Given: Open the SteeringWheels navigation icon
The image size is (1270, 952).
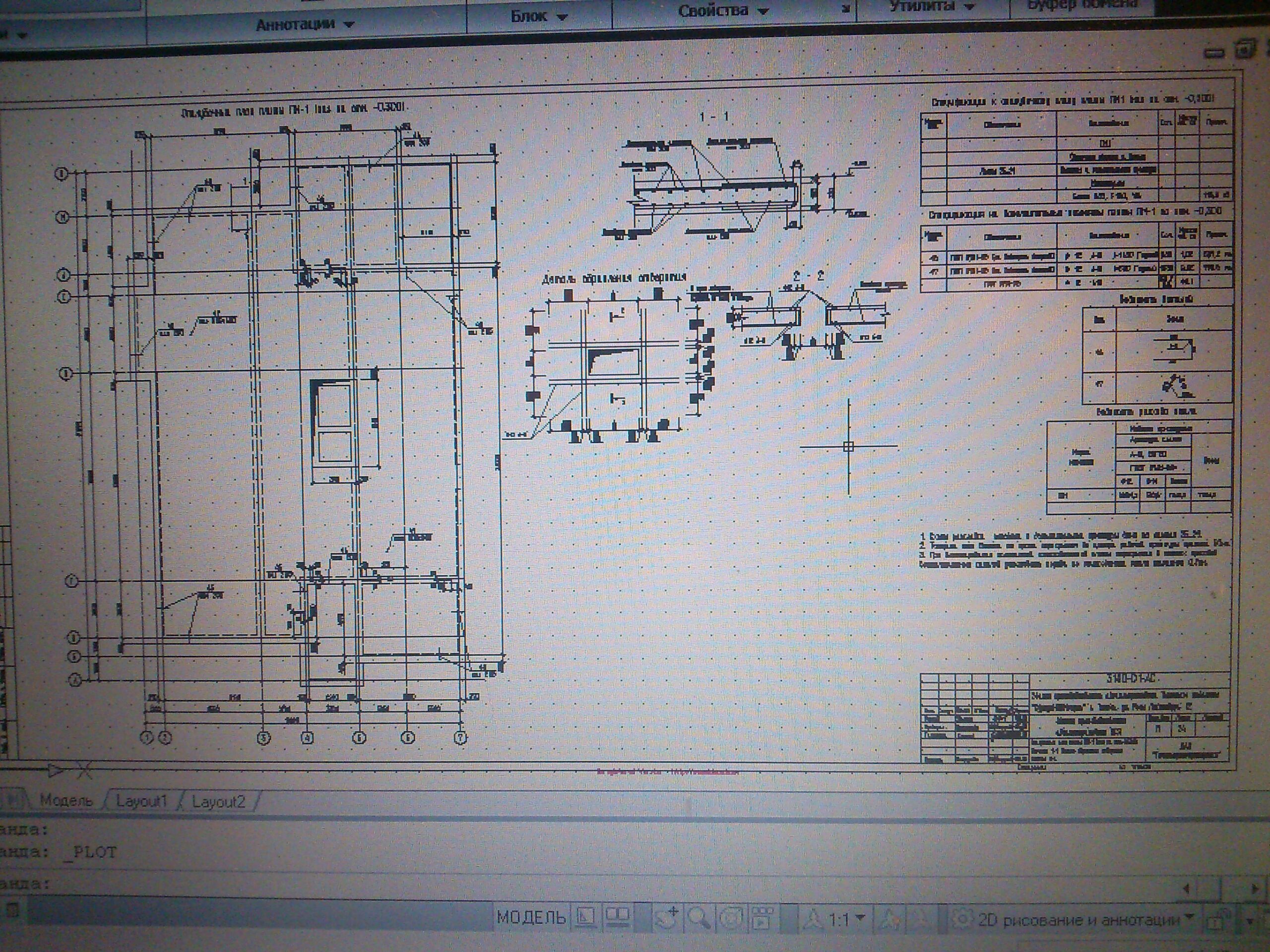Looking at the screenshot, I should point(730,919).
